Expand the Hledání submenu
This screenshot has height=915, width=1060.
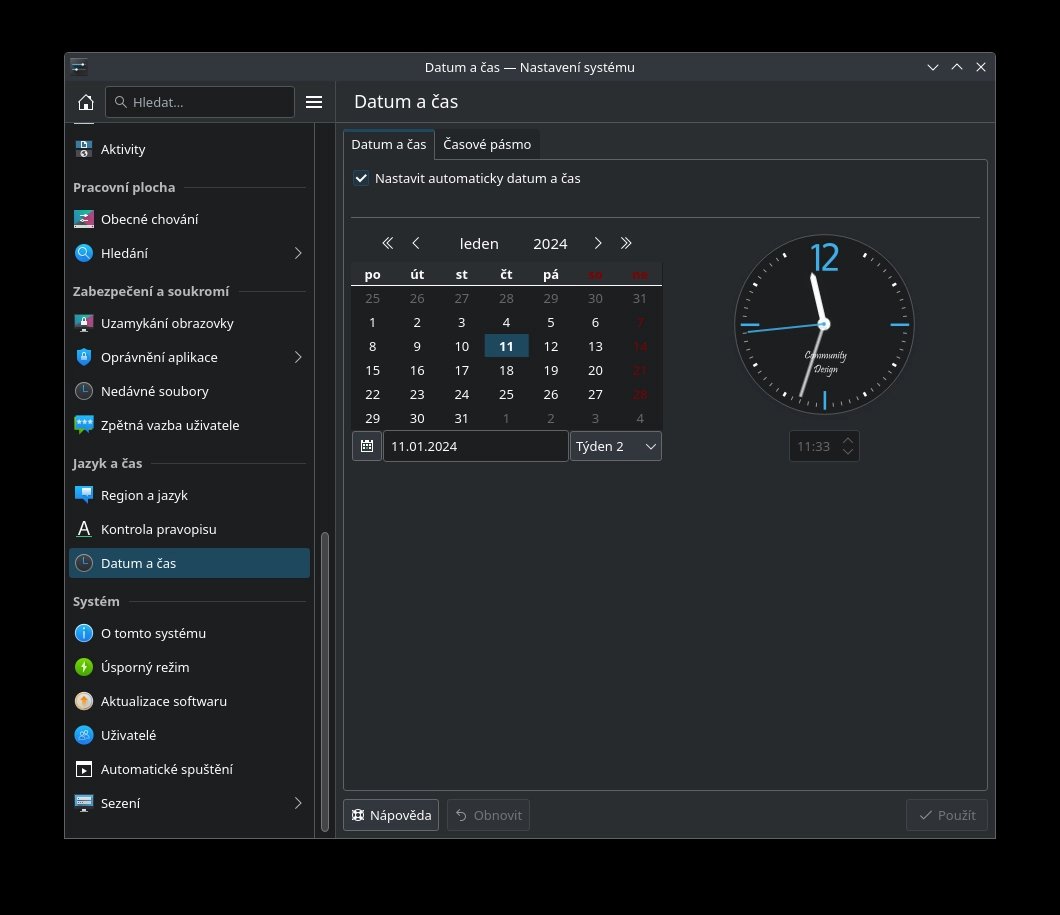click(297, 253)
